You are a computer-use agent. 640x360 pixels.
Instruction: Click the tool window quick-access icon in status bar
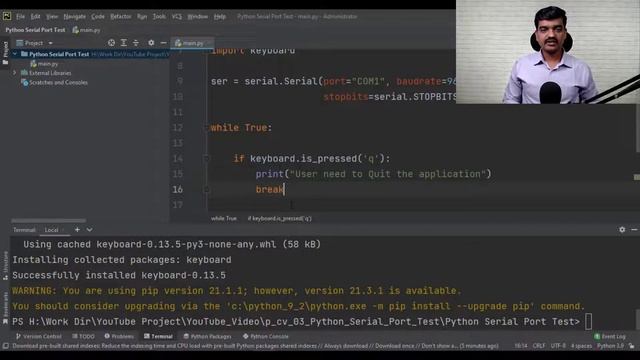pos(5,346)
